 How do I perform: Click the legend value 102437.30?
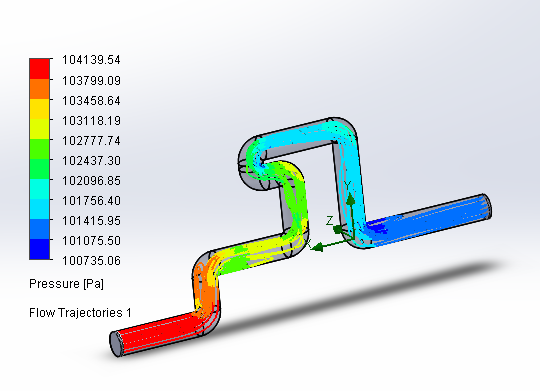(91, 161)
